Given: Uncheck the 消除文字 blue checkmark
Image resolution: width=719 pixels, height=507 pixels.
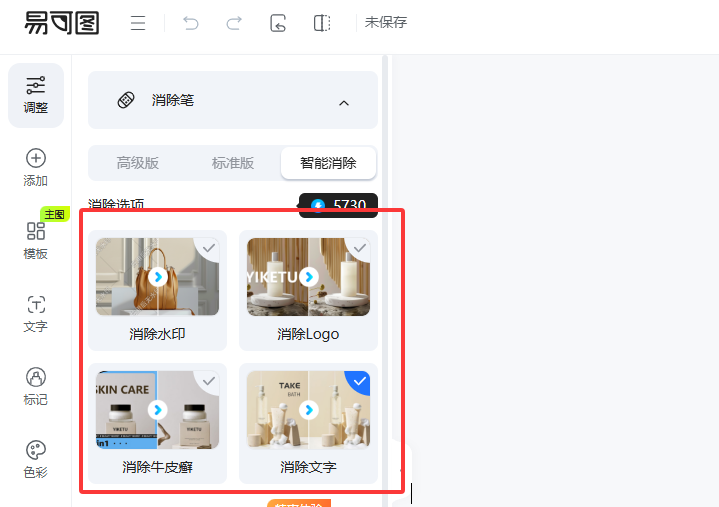Looking at the screenshot, I should tap(360, 381).
